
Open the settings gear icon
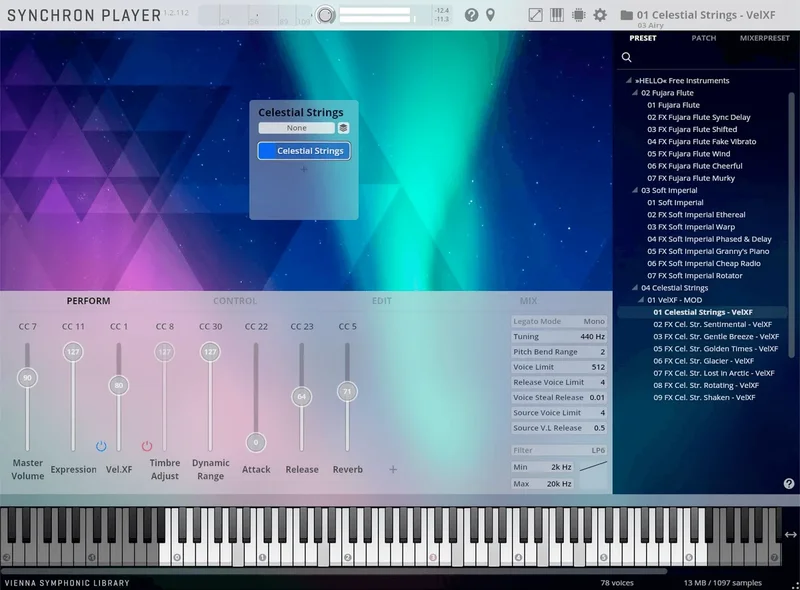tap(600, 15)
